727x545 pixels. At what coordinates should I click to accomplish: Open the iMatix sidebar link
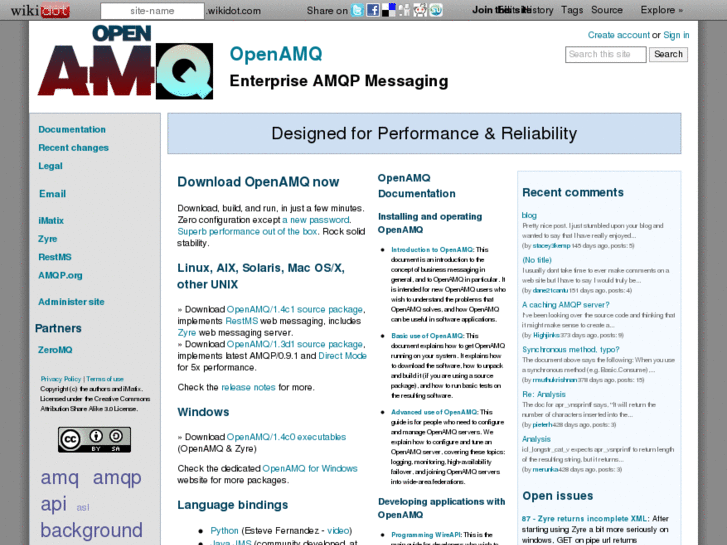pyautogui.click(x=51, y=221)
